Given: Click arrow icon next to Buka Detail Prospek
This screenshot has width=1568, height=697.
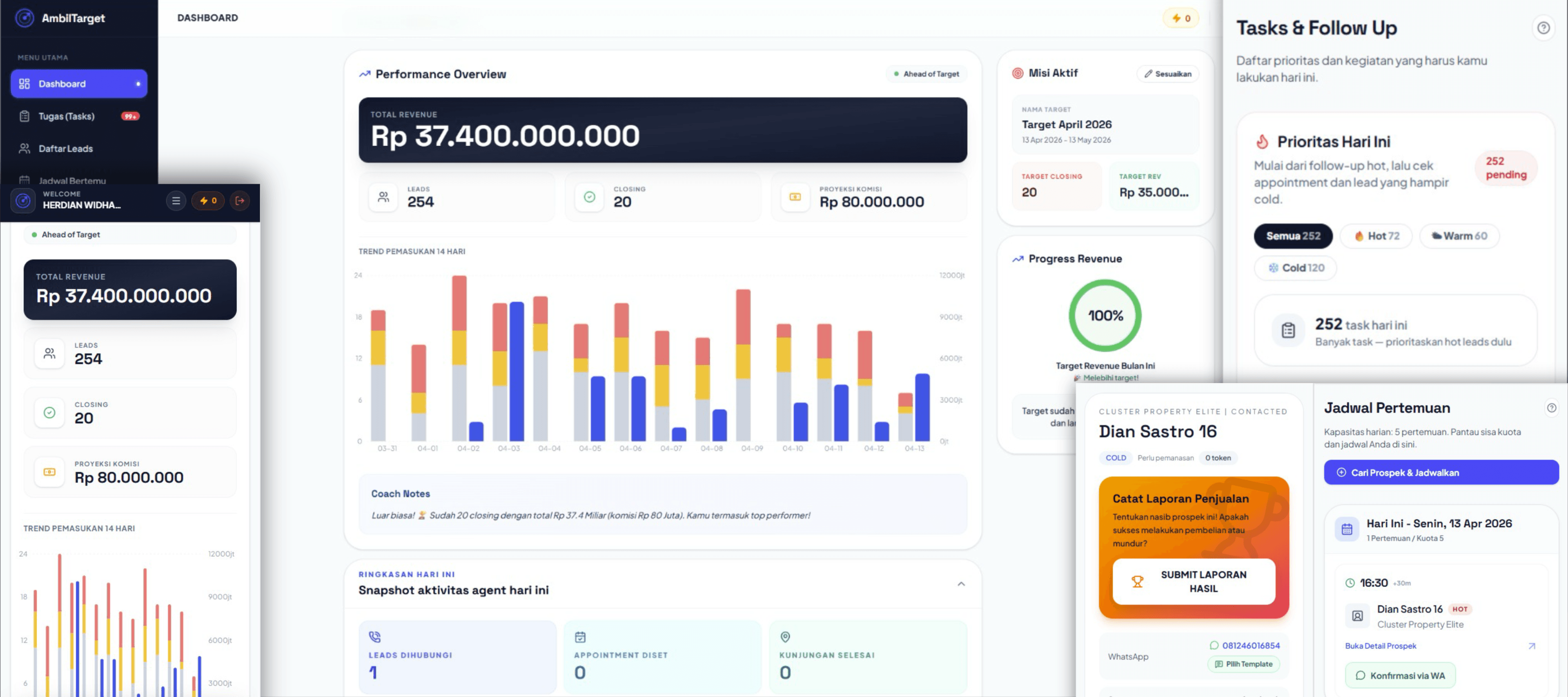Looking at the screenshot, I should tap(1532, 646).
